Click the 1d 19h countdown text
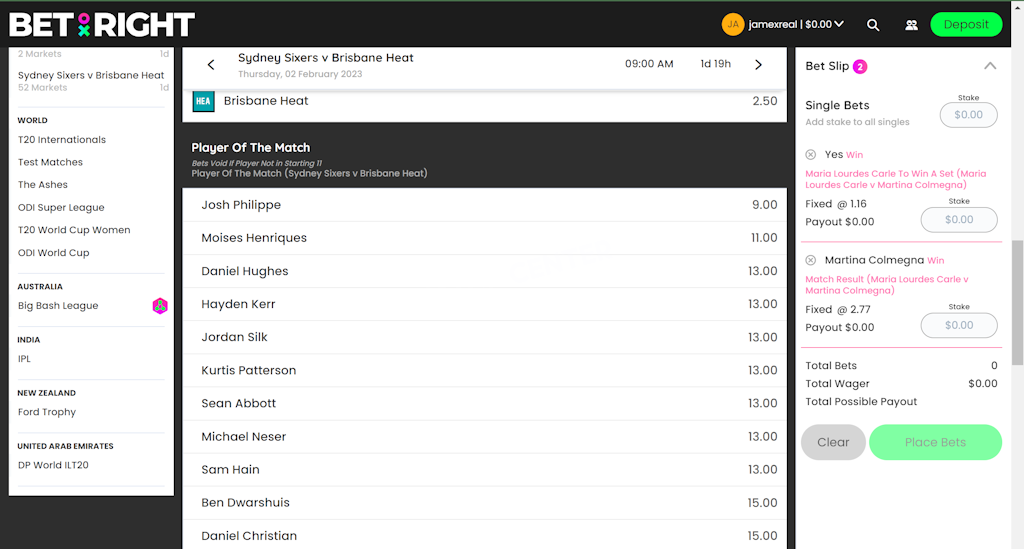The width and height of the screenshot is (1024, 549). pyautogui.click(x=715, y=64)
